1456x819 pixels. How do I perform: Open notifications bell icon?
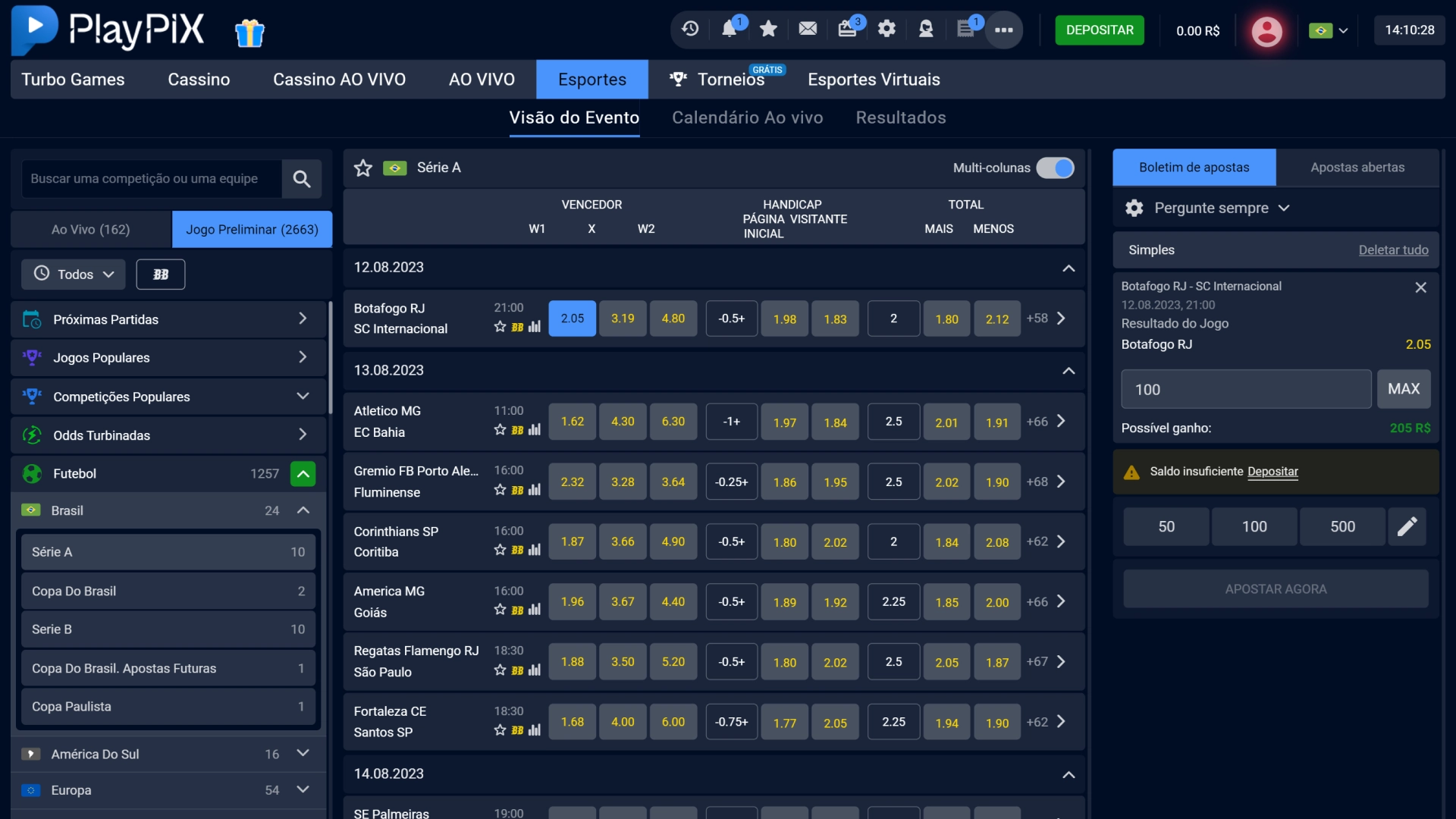[730, 29]
